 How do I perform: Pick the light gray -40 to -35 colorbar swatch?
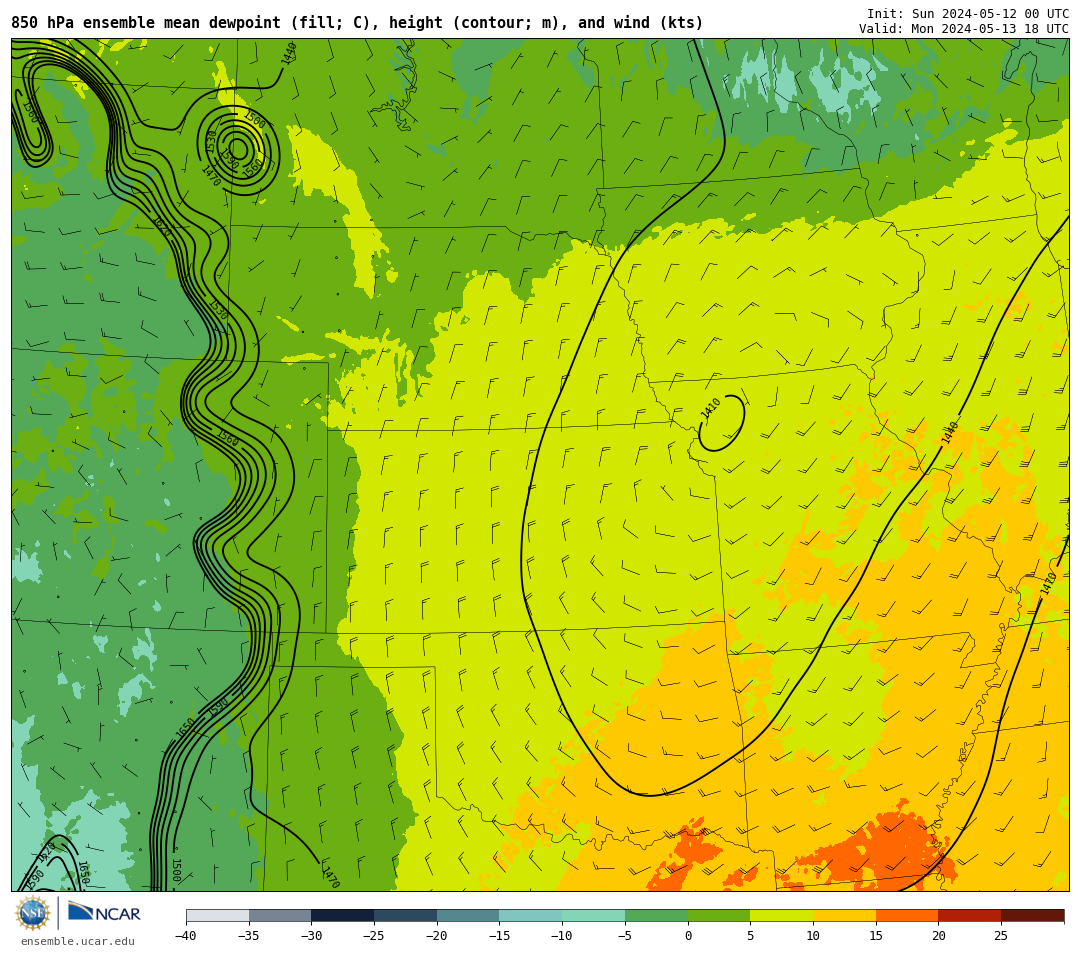tap(217, 915)
